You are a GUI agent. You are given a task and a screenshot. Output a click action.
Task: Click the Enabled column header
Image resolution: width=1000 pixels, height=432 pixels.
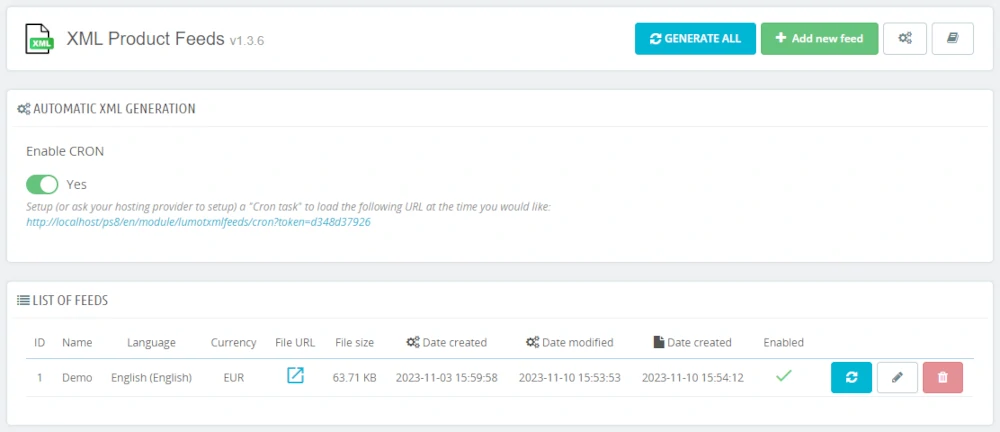click(784, 343)
